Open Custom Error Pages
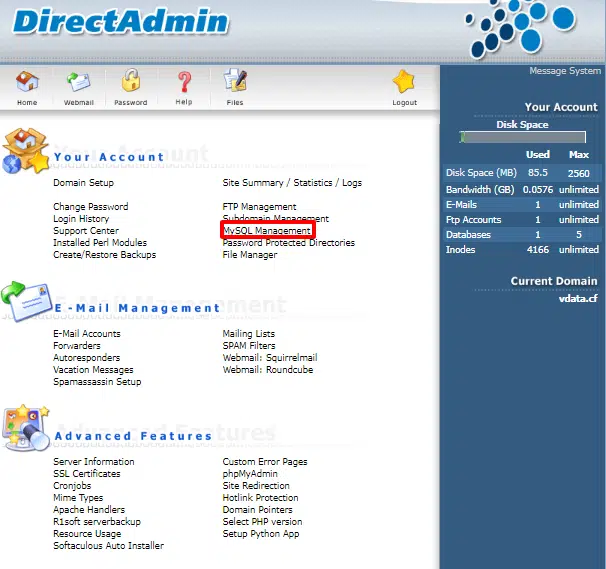Viewport: 606px width, 569px height. (x=265, y=461)
